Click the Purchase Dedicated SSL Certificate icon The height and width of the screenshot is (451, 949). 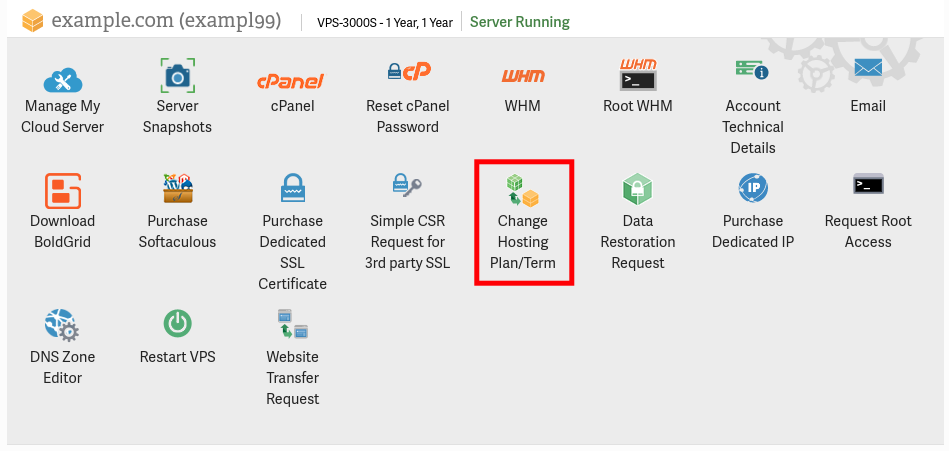292,187
